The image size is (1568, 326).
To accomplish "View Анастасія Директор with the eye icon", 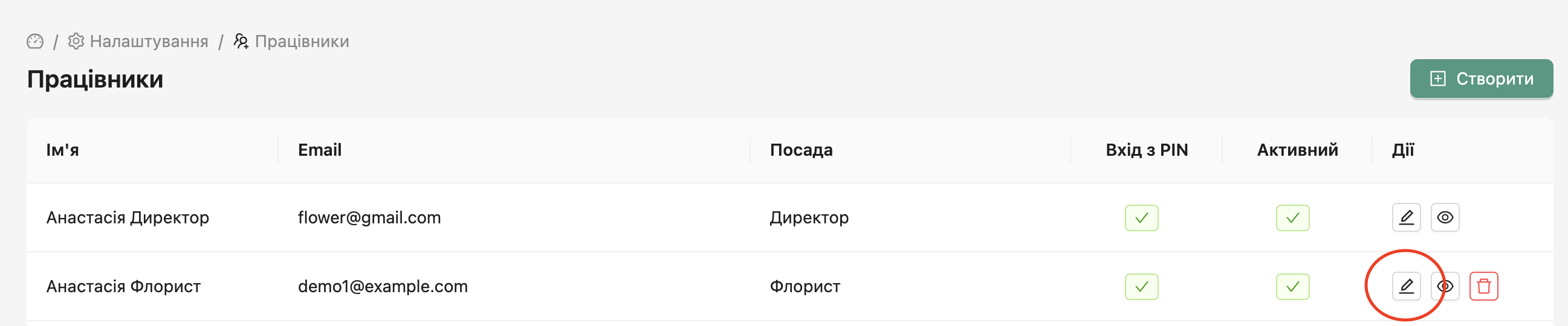I will 1445,218.
